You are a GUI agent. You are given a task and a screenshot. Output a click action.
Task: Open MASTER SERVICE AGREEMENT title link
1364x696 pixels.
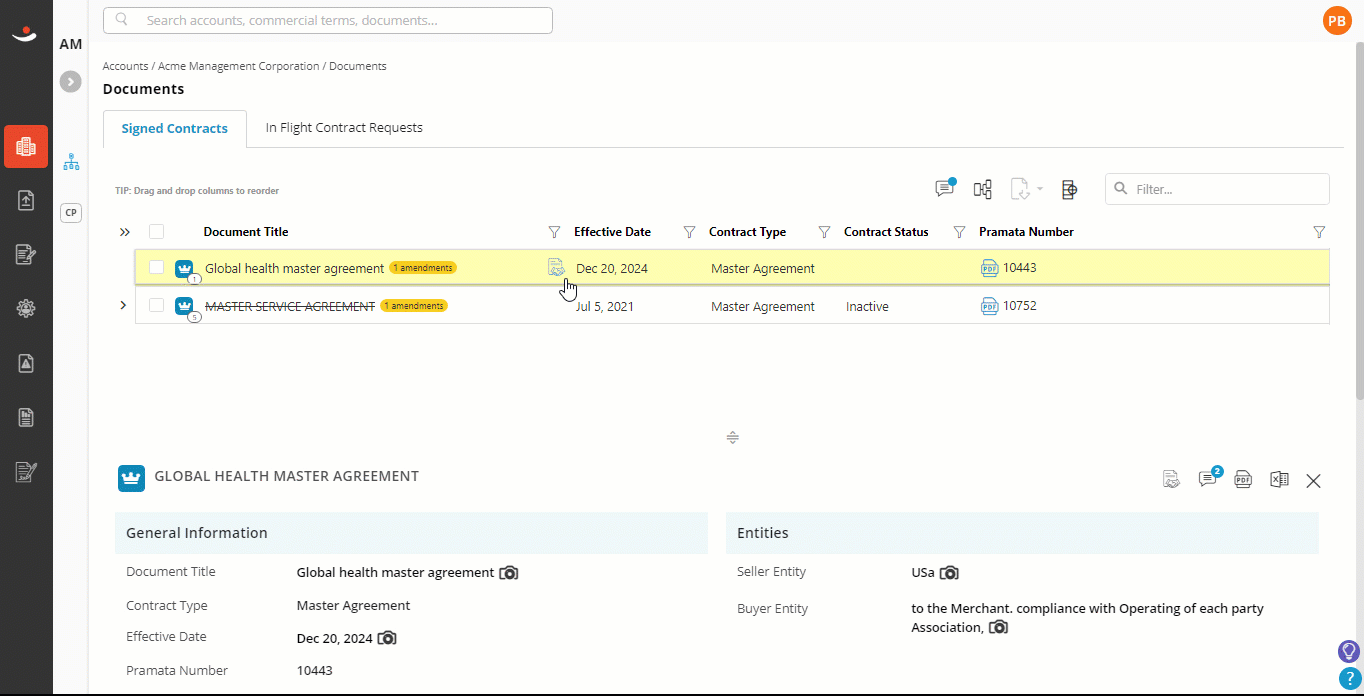(x=290, y=306)
